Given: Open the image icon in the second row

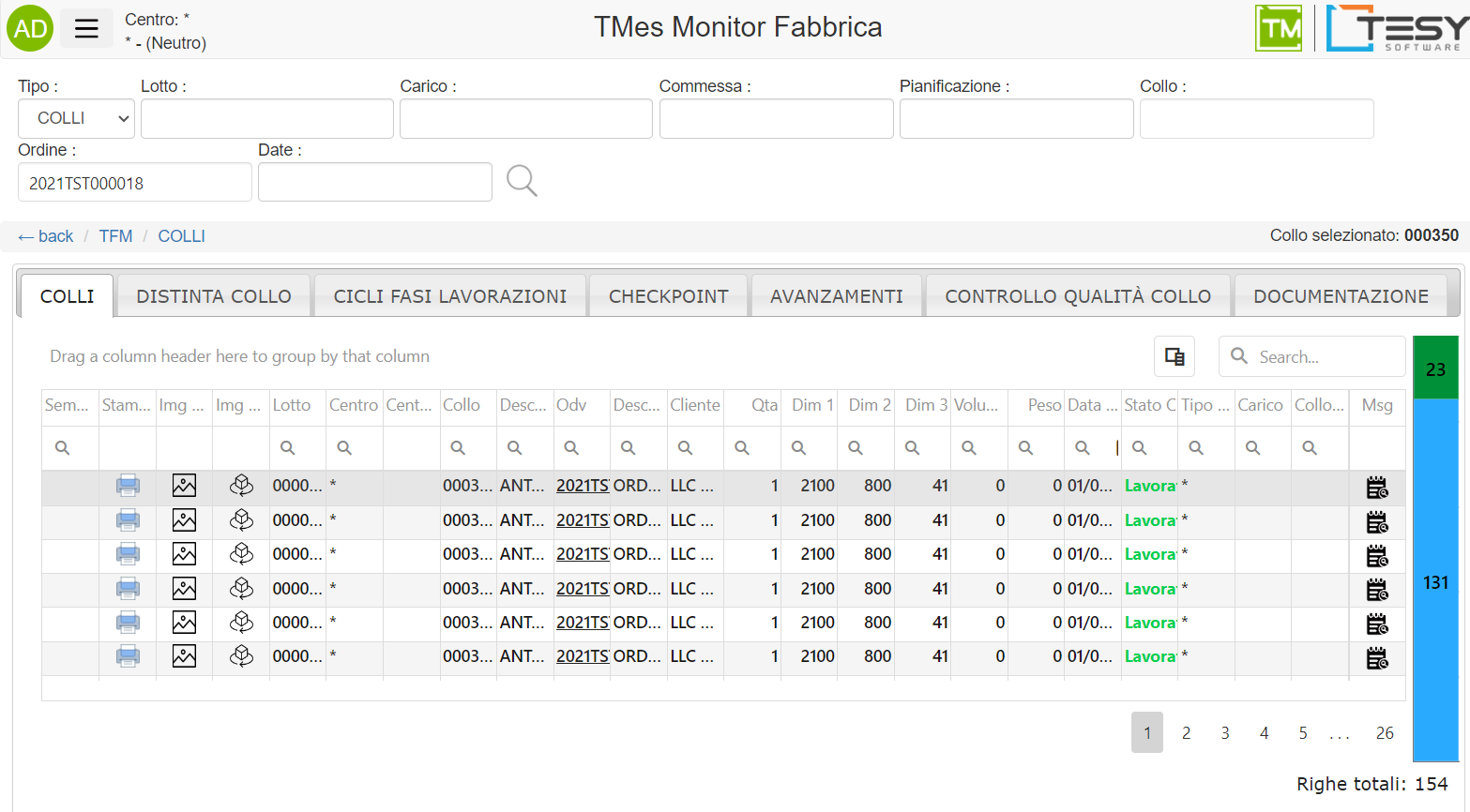Looking at the screenshot, I should 184,519.
